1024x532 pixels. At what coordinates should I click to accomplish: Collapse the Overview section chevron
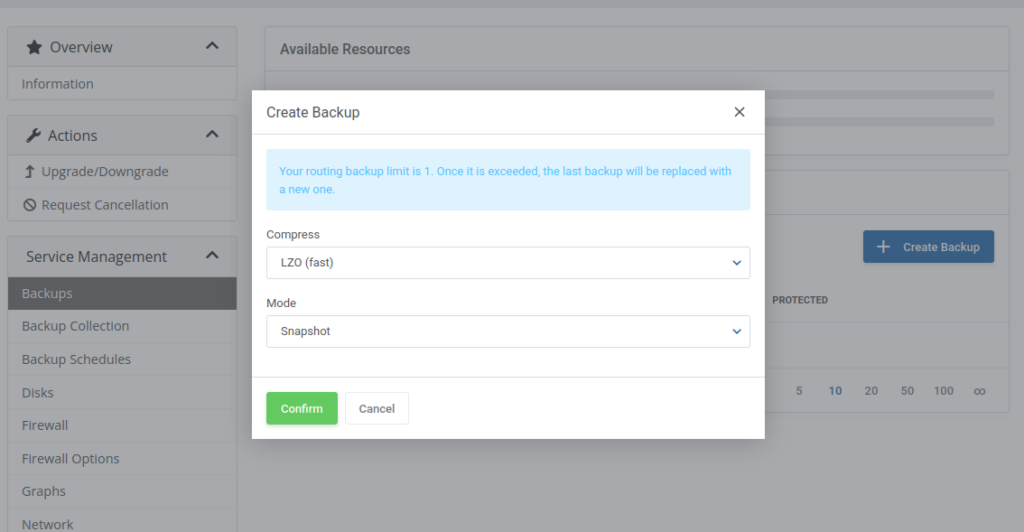(x=212, y=46)
